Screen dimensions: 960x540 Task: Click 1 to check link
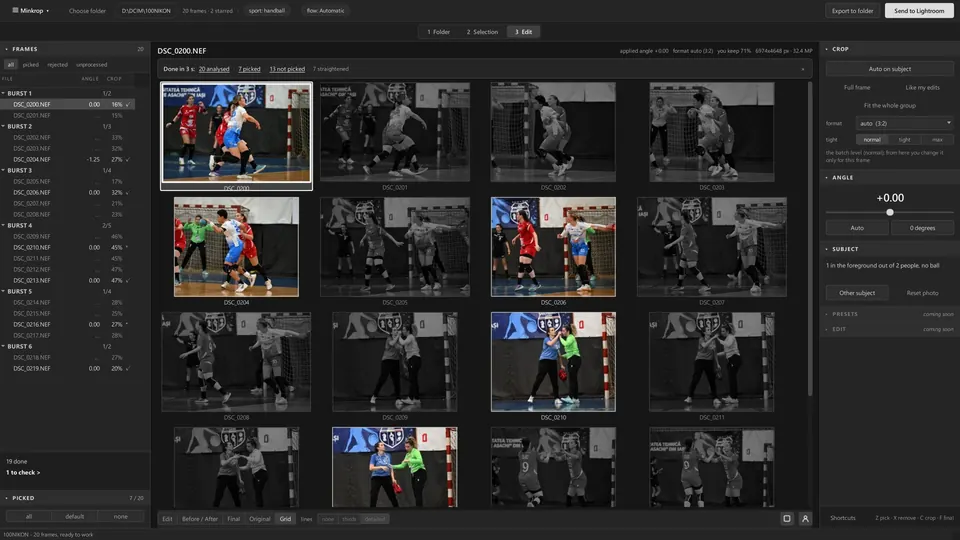[23, 473]
